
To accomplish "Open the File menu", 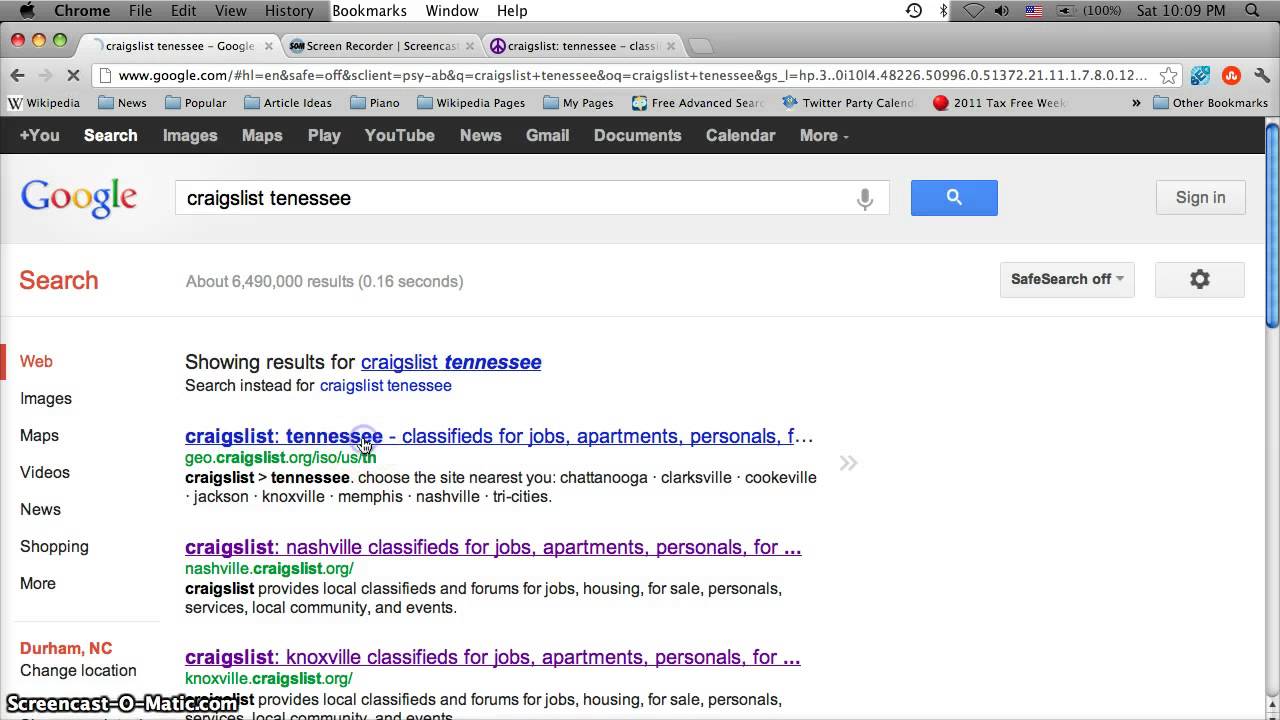I will 140,11.
